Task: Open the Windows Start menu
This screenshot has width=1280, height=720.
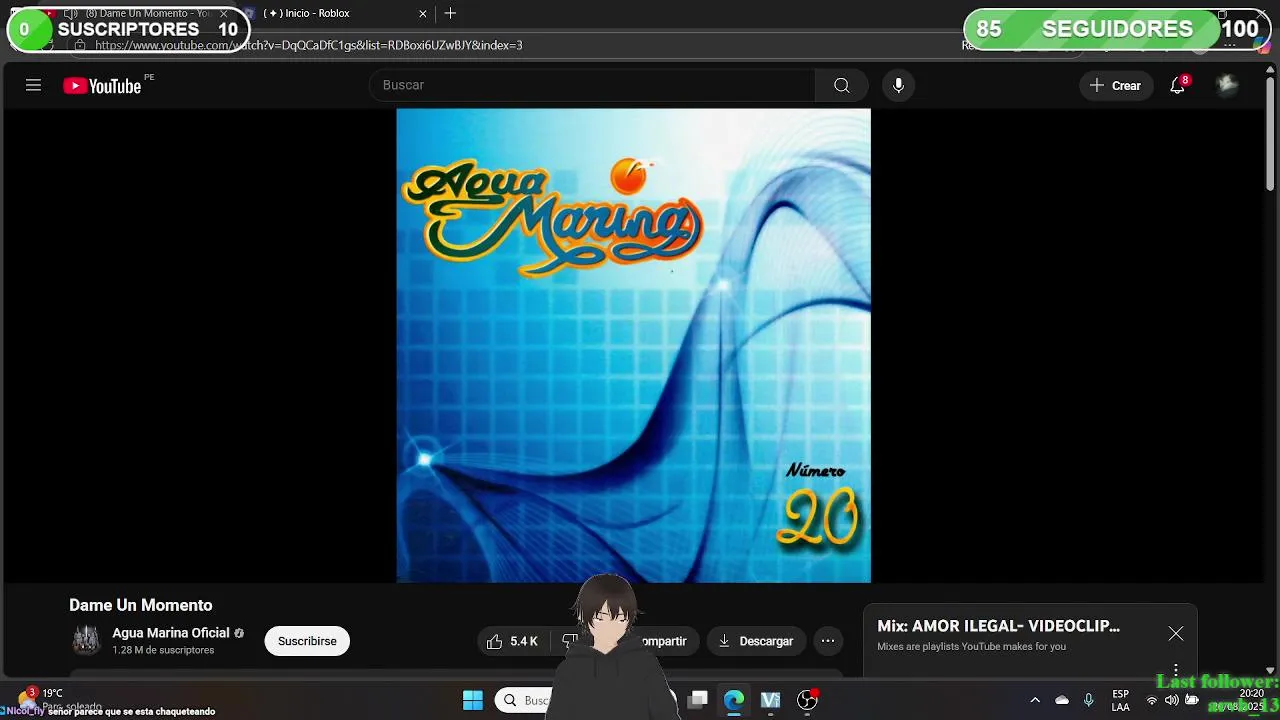Action: (473, 700)
